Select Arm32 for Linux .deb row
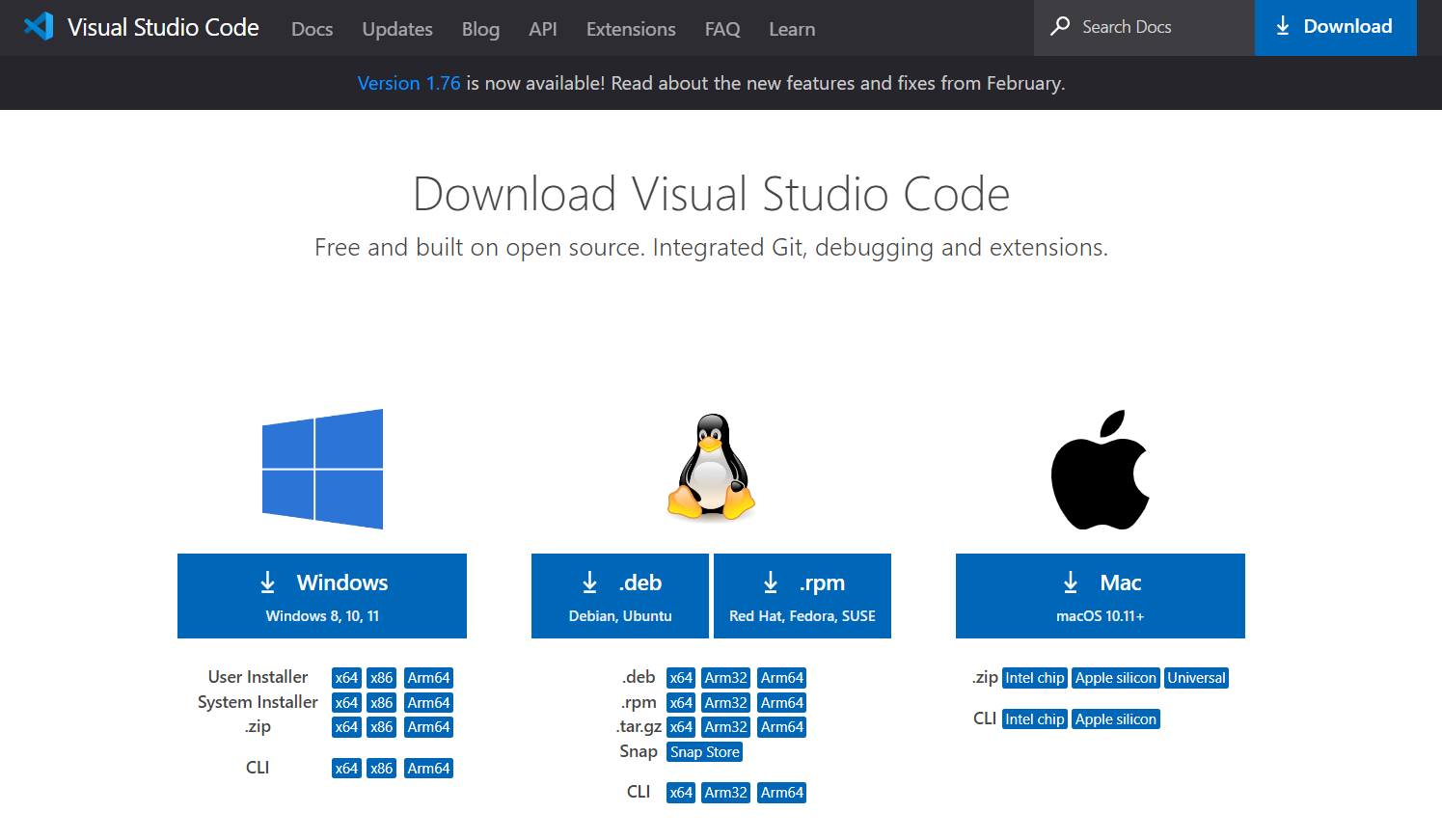Screen dimensions: 1442x840 point(725,678)
